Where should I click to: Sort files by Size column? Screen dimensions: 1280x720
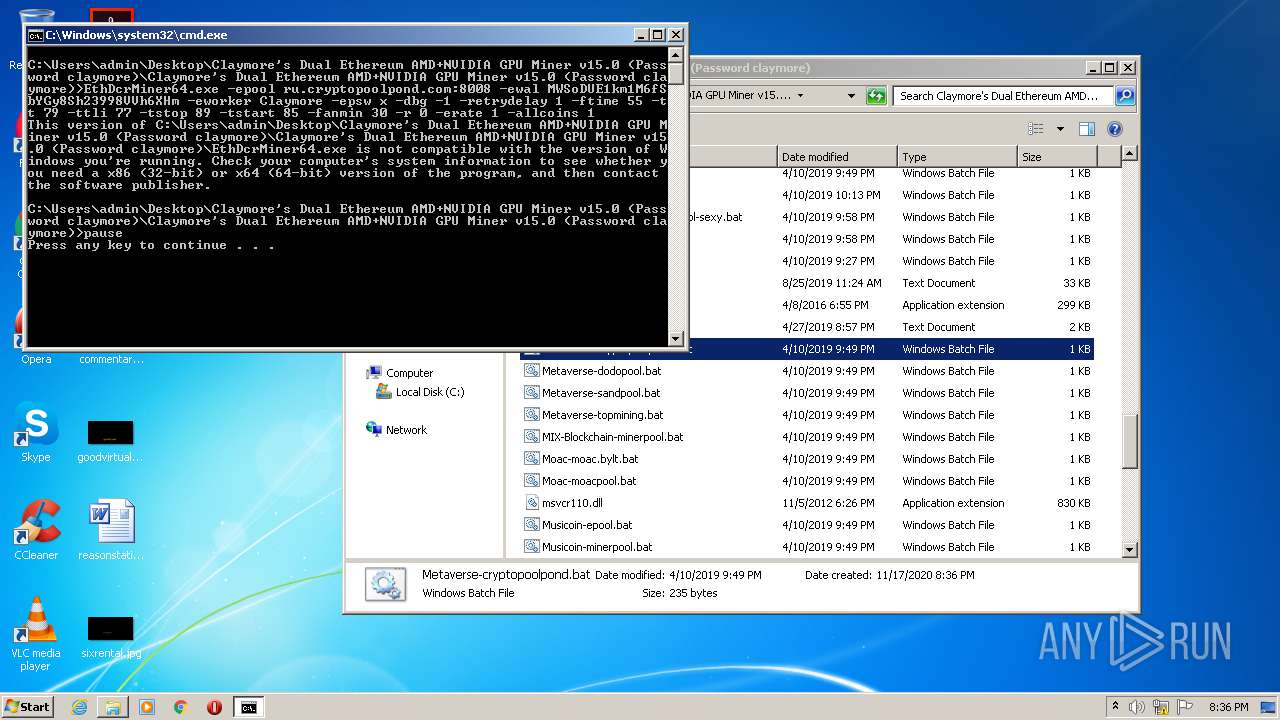tap(1056, 157)
